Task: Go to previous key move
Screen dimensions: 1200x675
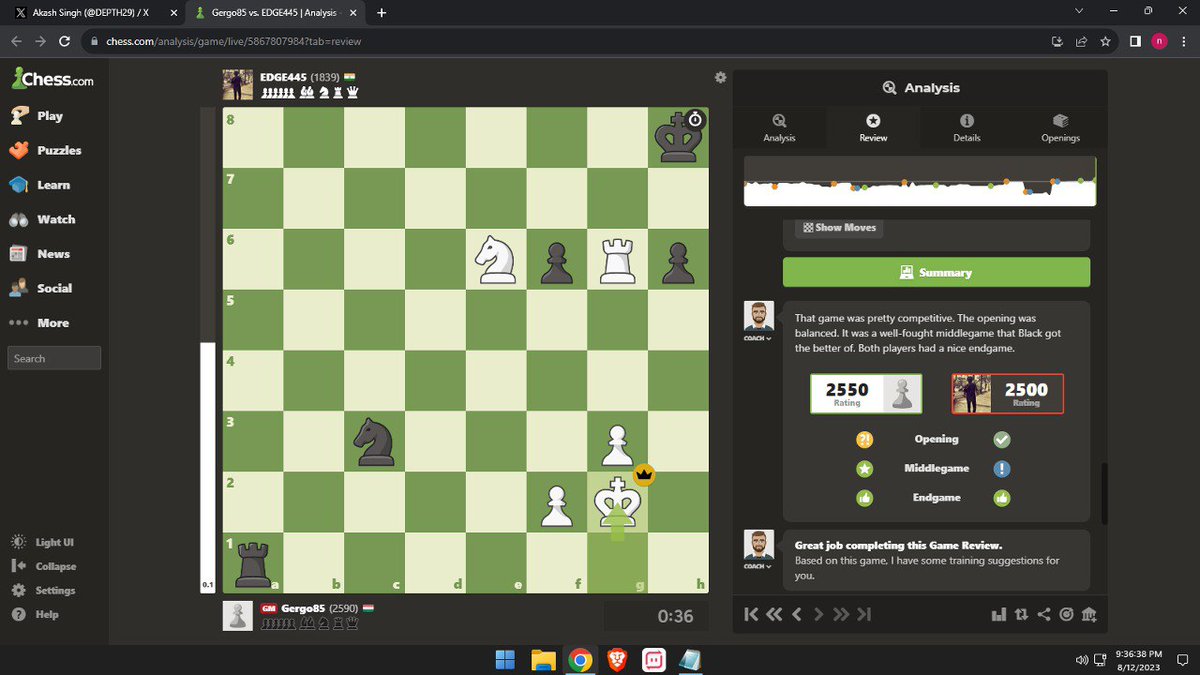Action: (773, 614)
